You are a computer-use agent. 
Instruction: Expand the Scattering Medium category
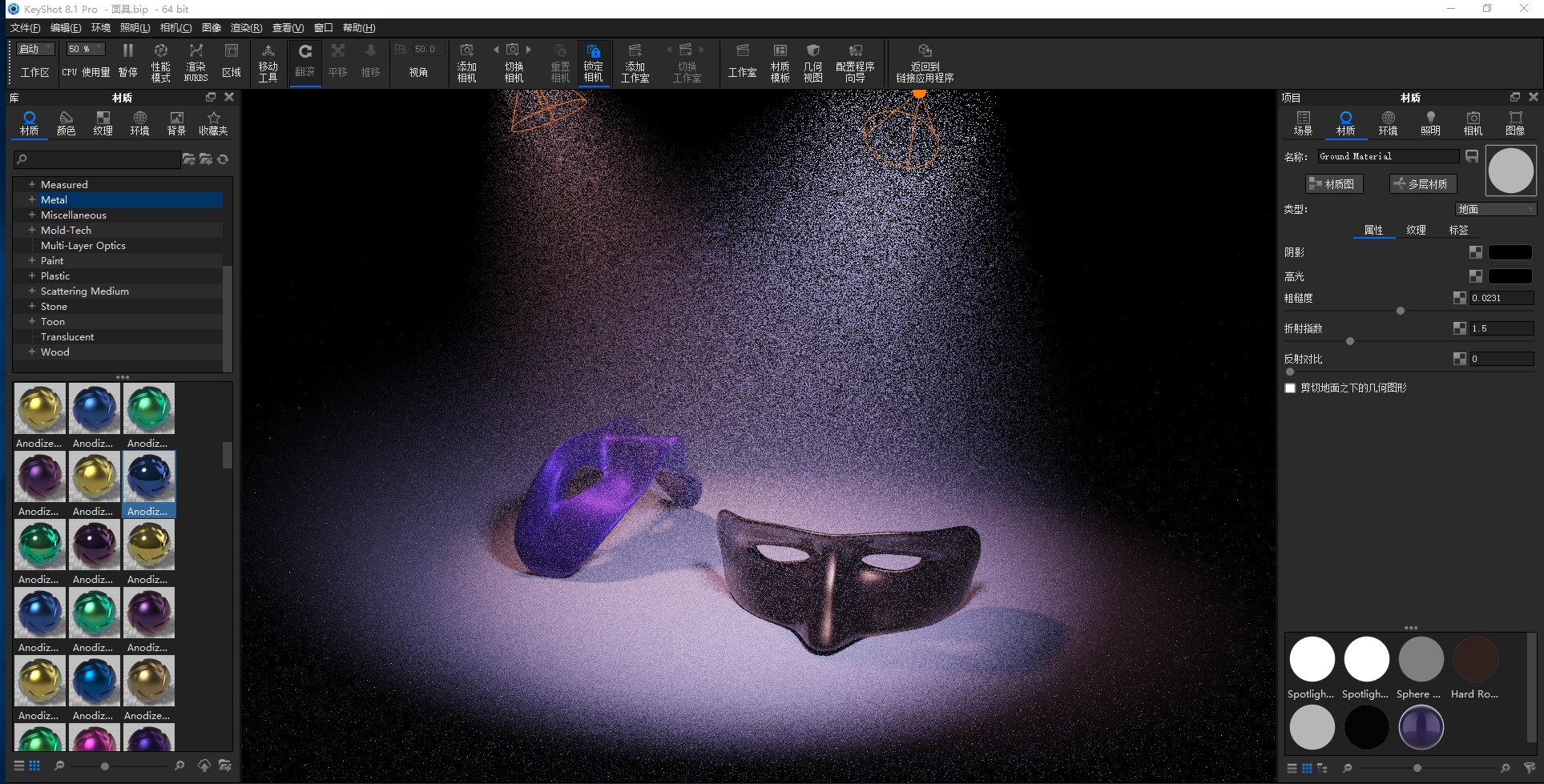[x=32, y=291]
